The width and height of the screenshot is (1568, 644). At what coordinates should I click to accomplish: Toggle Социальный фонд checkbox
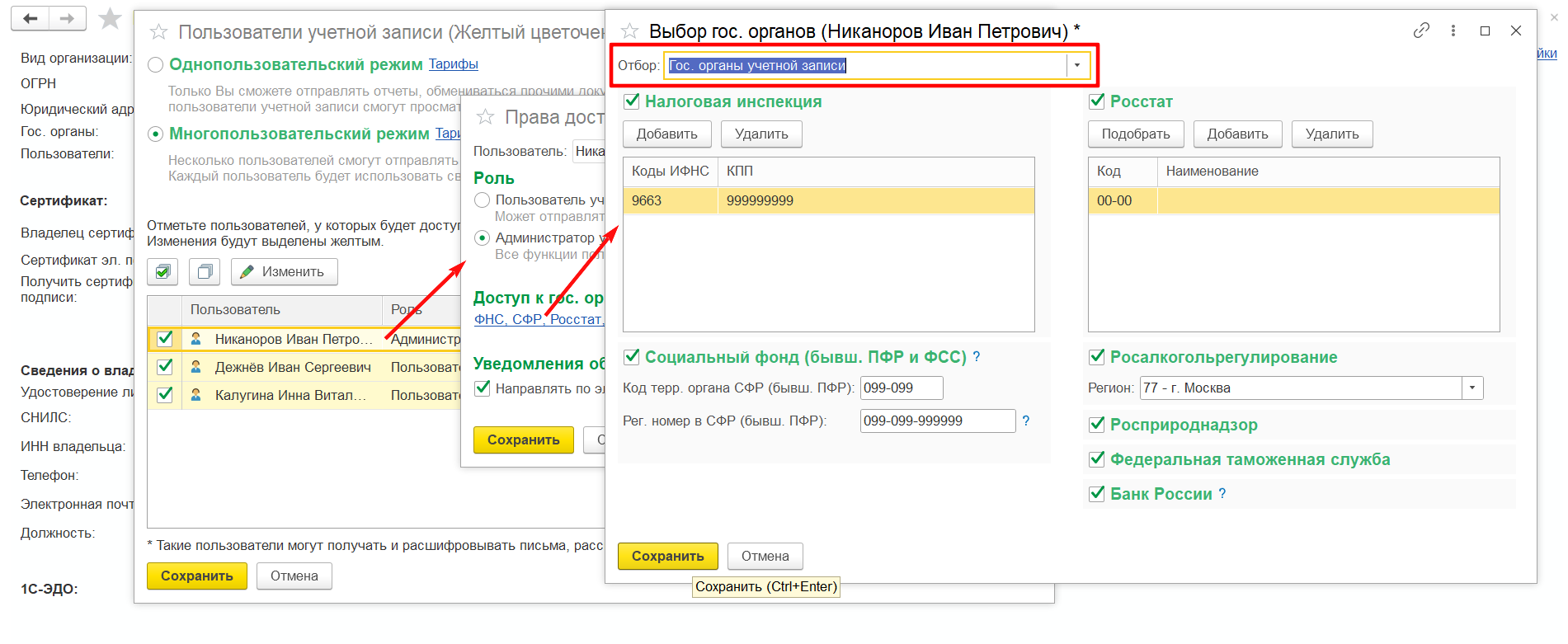pos(633,357)
